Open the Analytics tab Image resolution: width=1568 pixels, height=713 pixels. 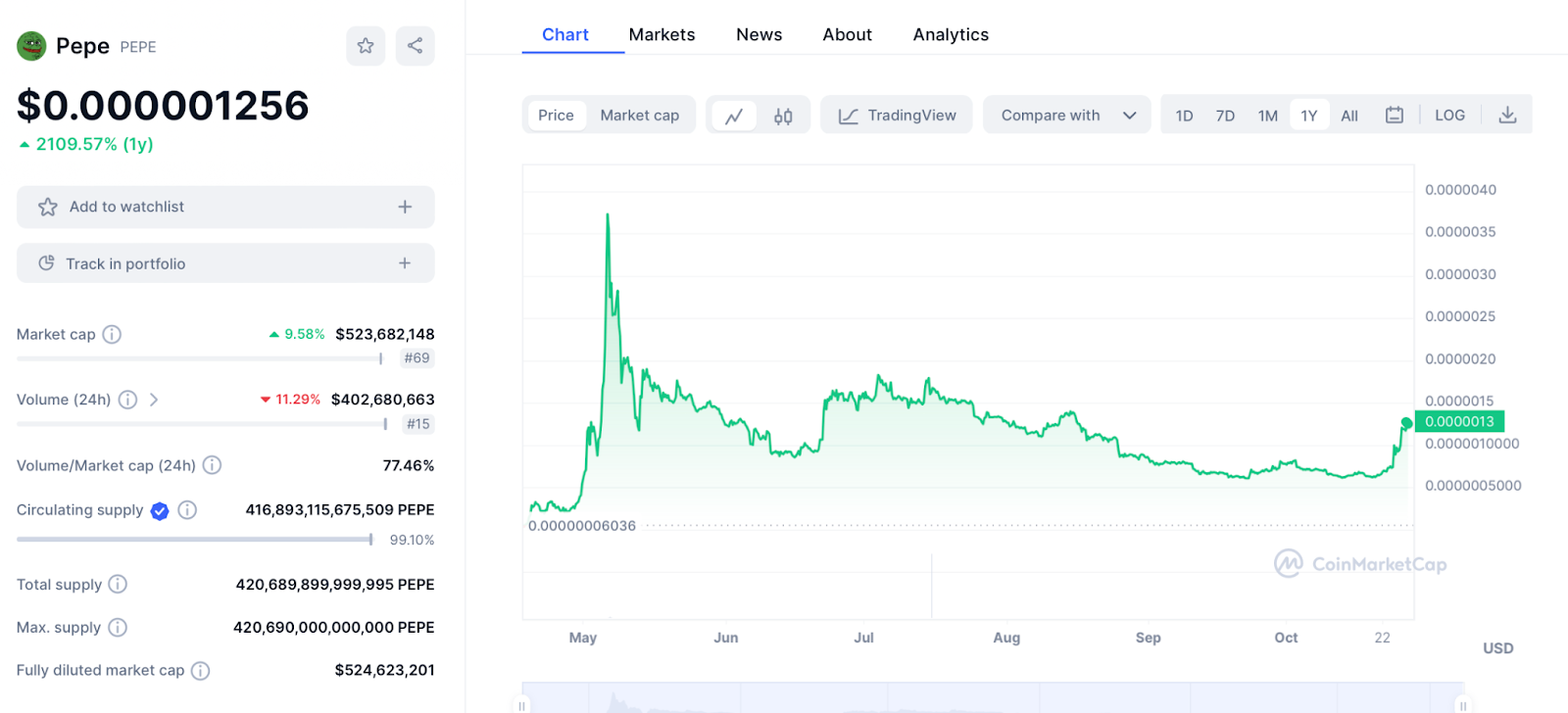[x=951, y=34]
